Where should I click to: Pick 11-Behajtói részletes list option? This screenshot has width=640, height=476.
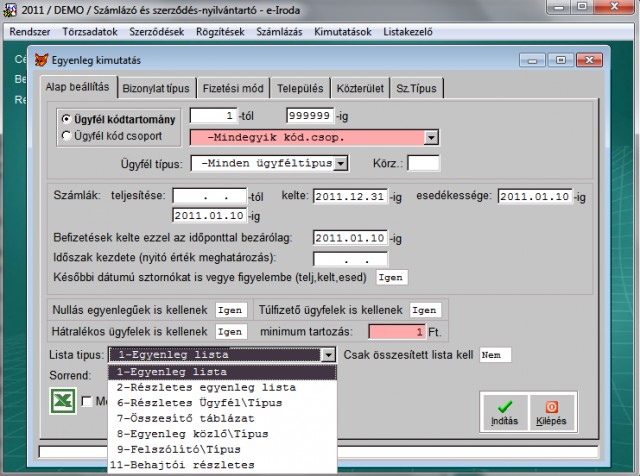click(x=176, y=465)
